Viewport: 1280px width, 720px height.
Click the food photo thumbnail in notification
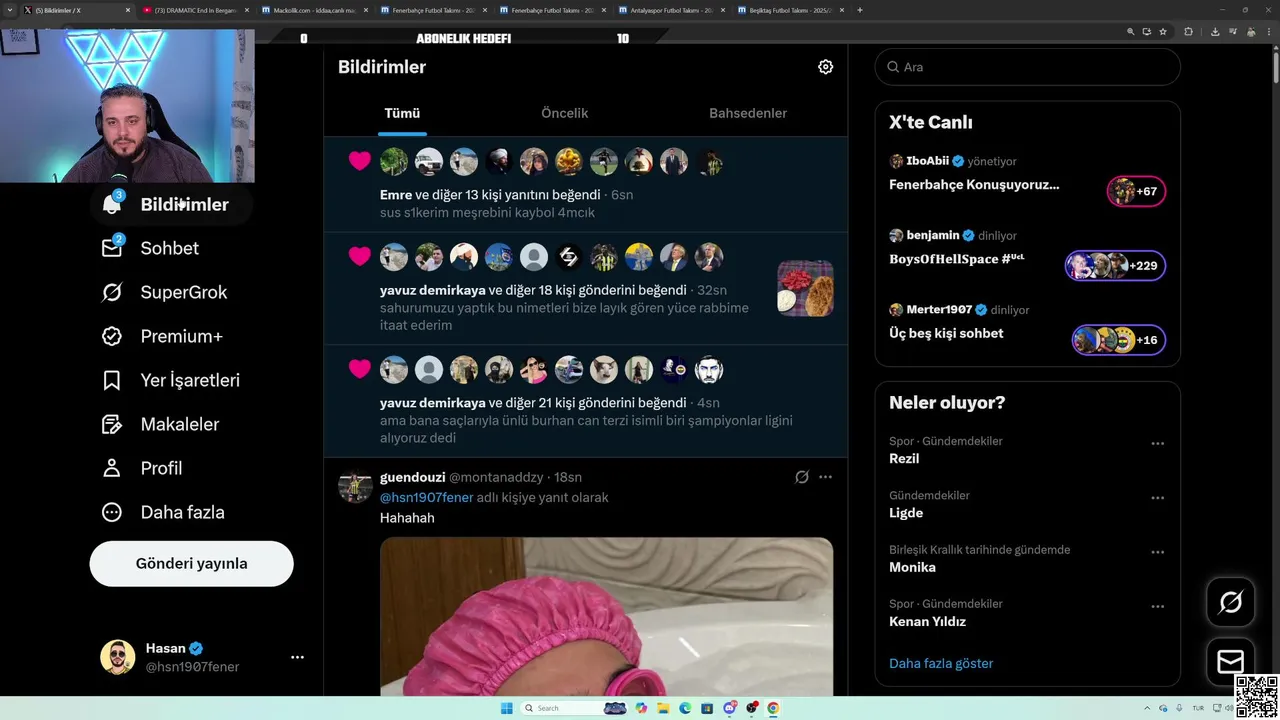805,288
